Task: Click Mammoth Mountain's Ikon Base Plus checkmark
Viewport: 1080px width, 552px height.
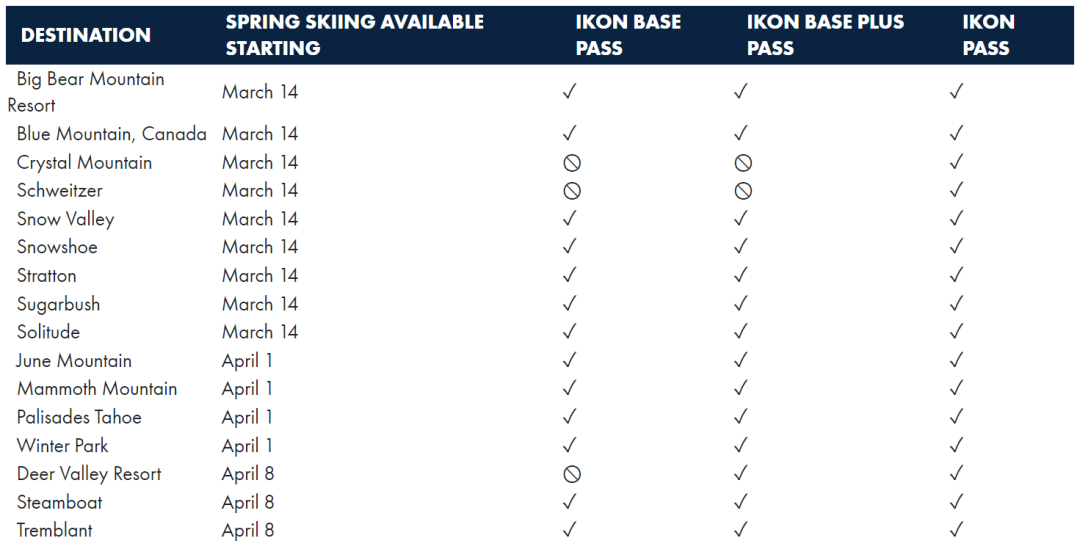Action: [741, 388]
